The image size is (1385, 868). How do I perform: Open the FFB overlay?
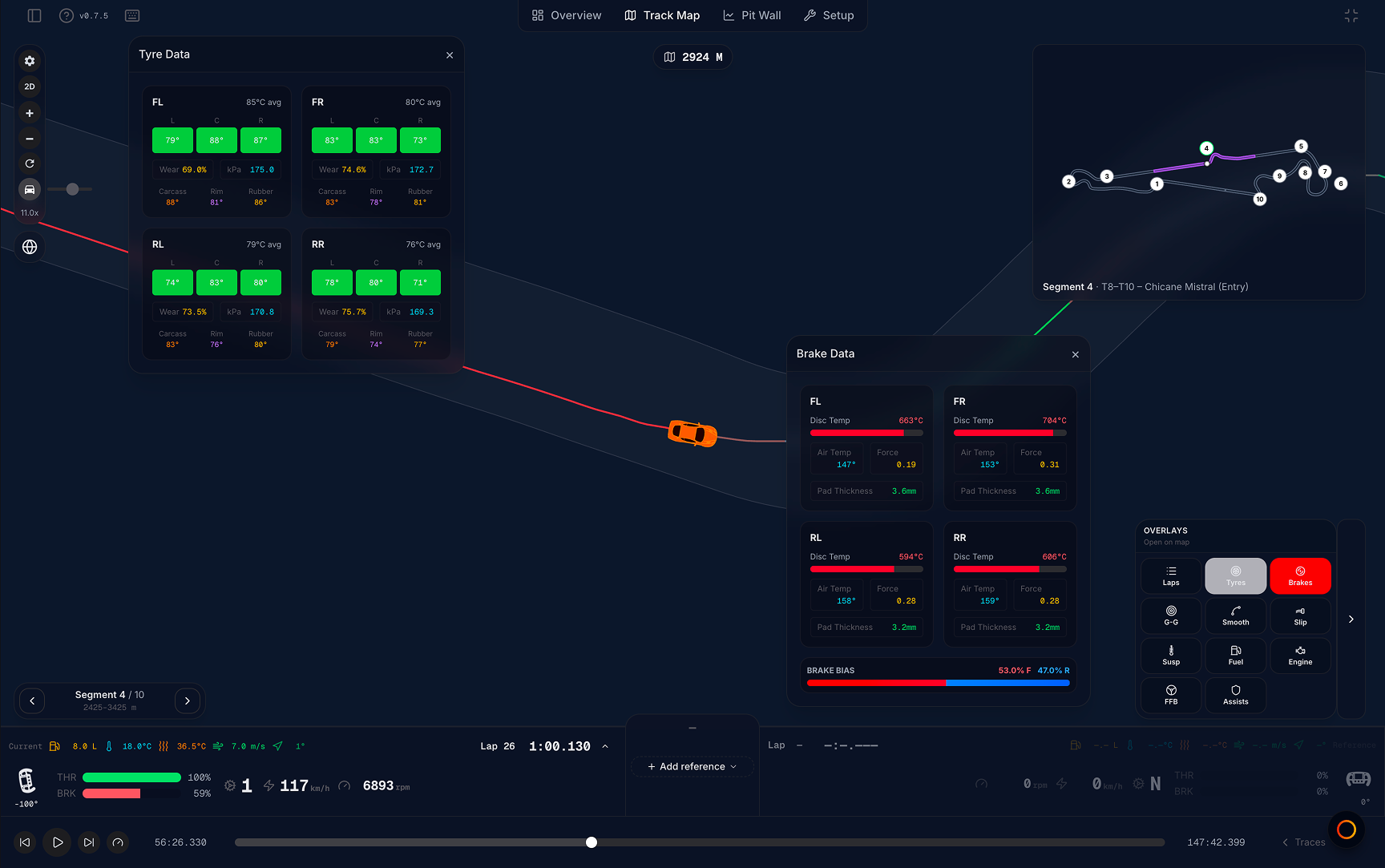coord(1171,695)
